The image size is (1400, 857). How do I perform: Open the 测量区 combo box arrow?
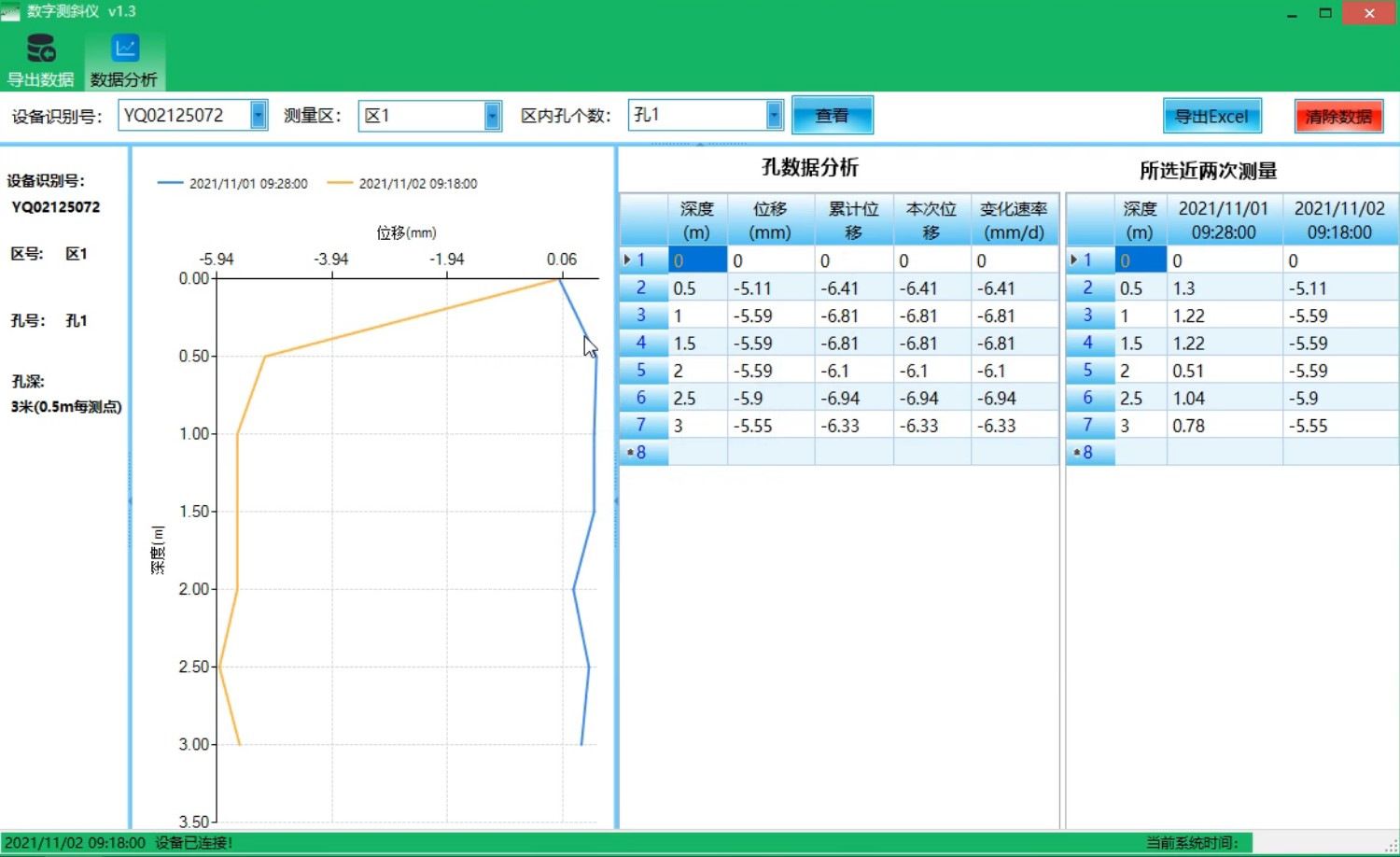tap(492, 116)
